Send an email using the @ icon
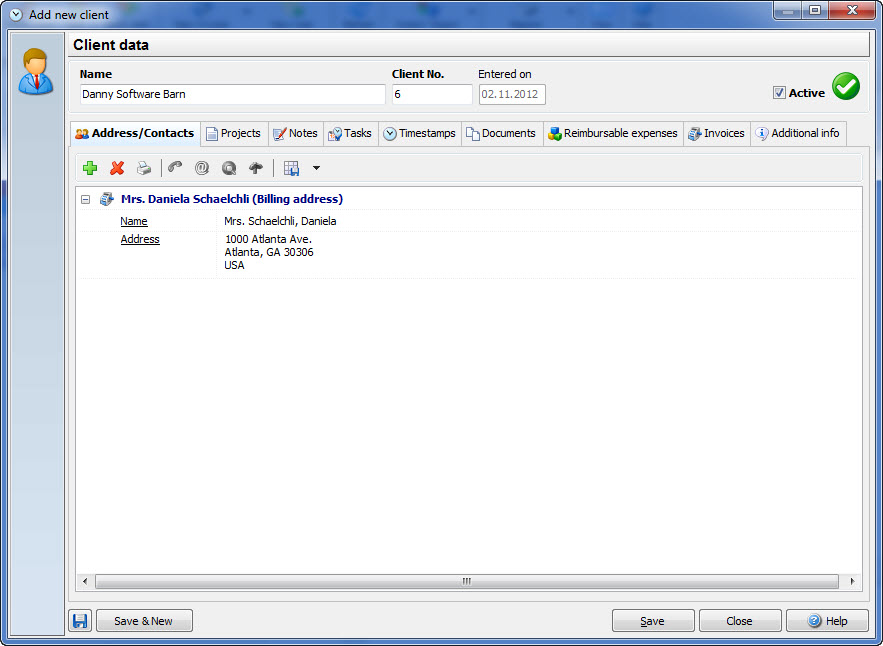 [x=202, y=168]
